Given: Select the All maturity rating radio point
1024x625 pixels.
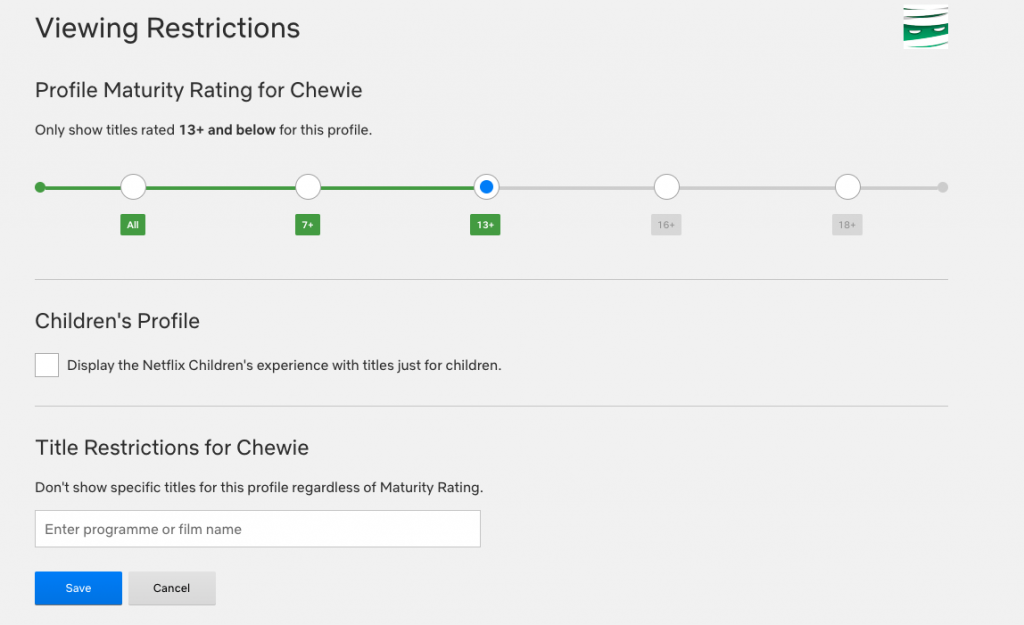Looking at the screenshot, I should (133, 187).
